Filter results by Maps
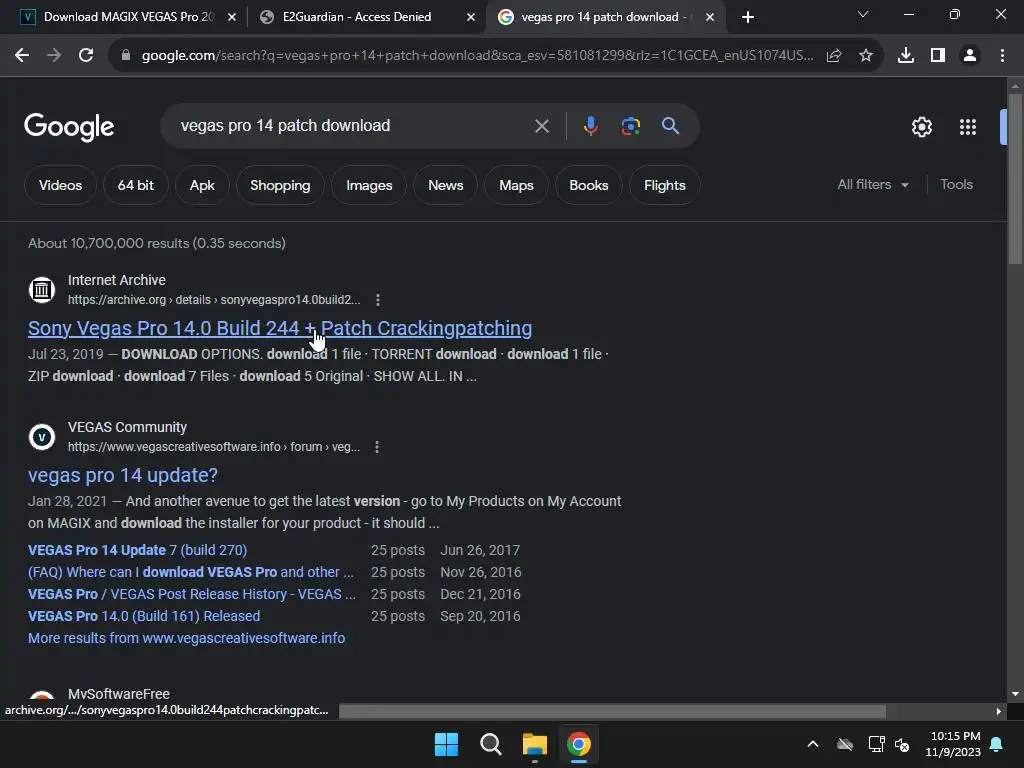 (516, 185)
